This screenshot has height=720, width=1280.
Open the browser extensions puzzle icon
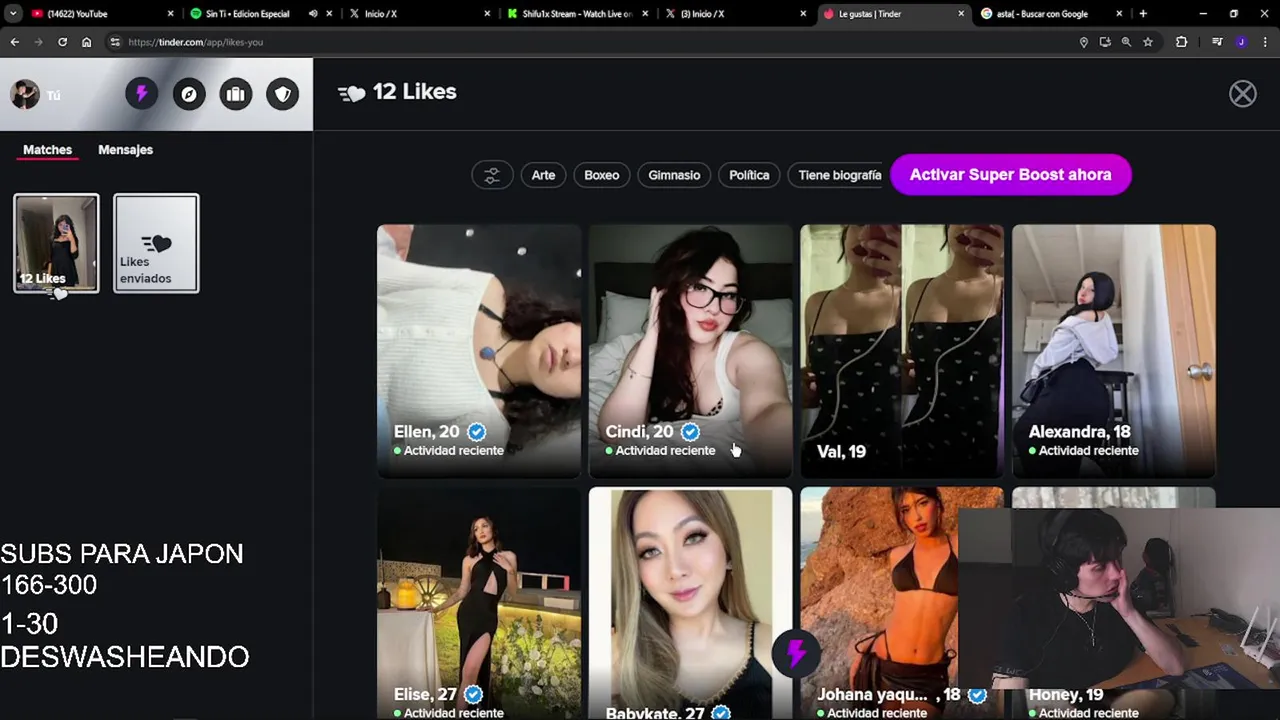[1181, 42]
